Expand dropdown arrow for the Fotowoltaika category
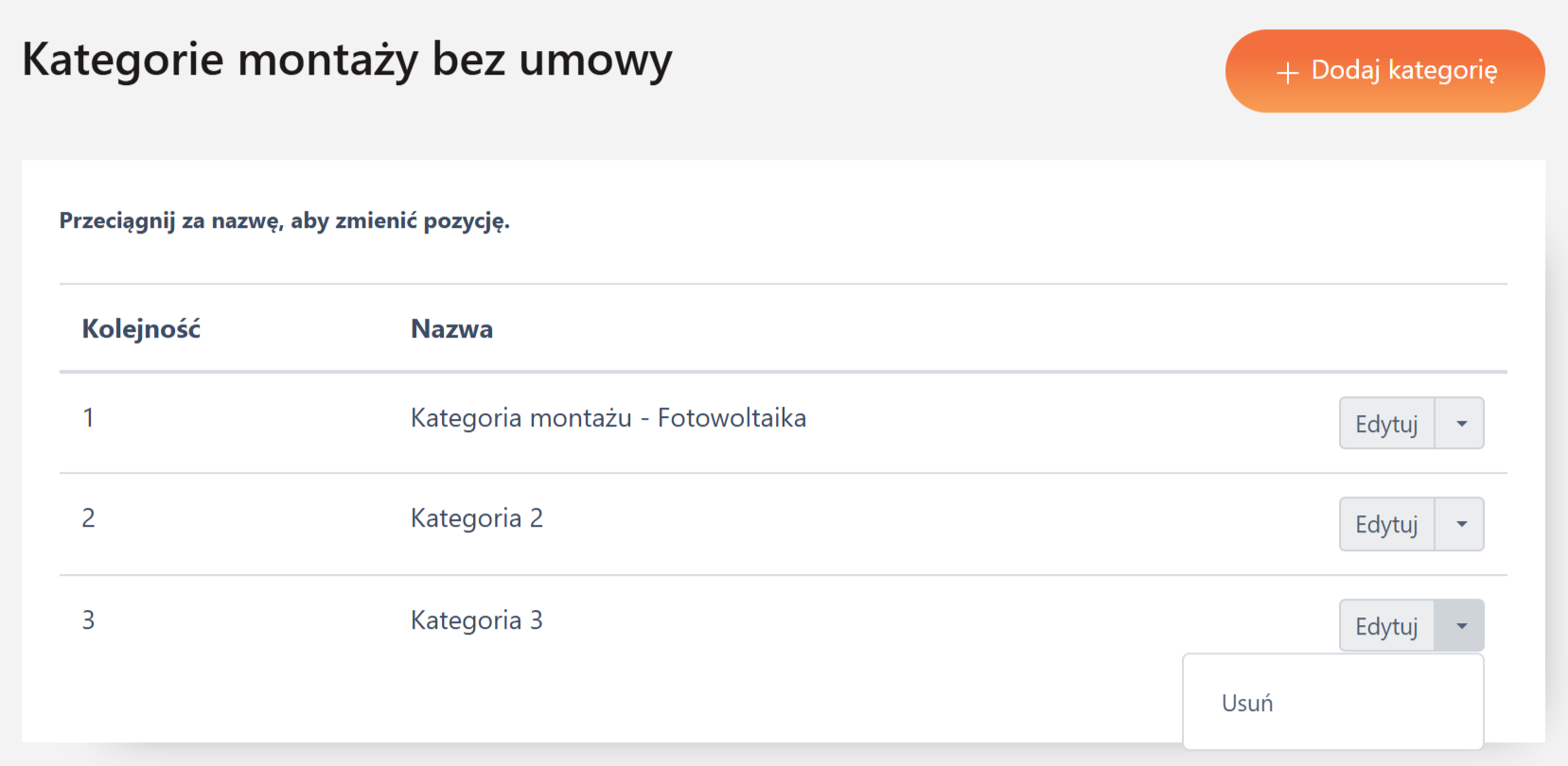Viewport: 1568px width, 766px height. tap(1461, 424)
